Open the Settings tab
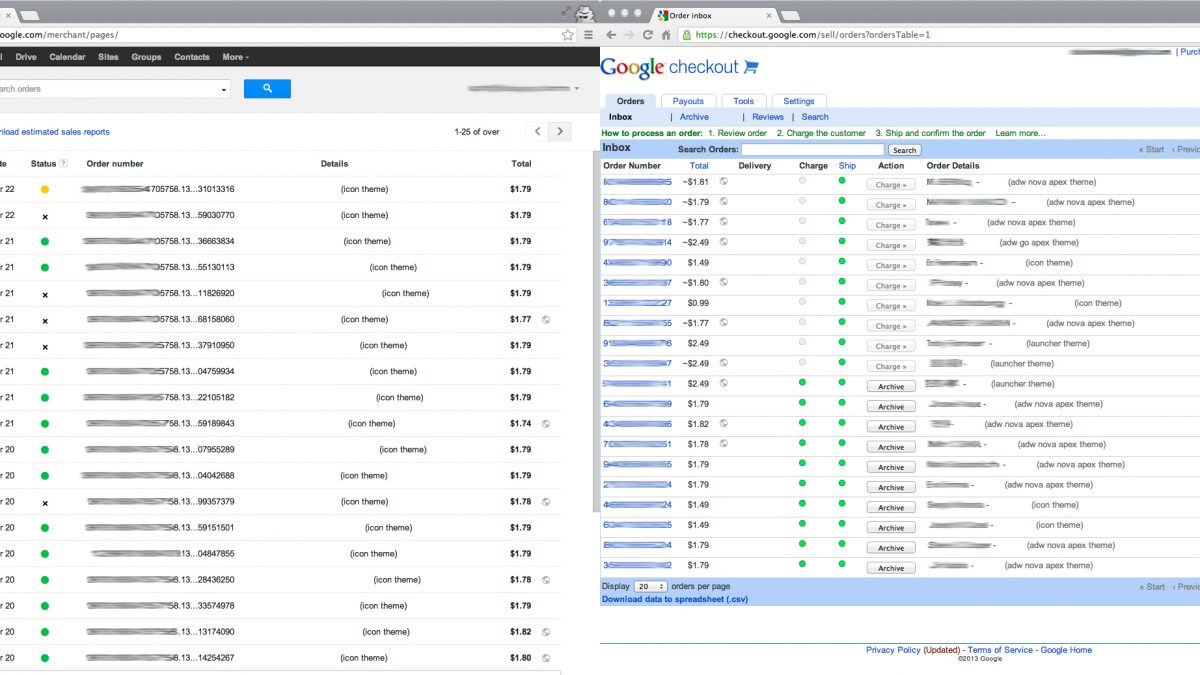Screen dimensions: 1200x675 coord(798,101)
